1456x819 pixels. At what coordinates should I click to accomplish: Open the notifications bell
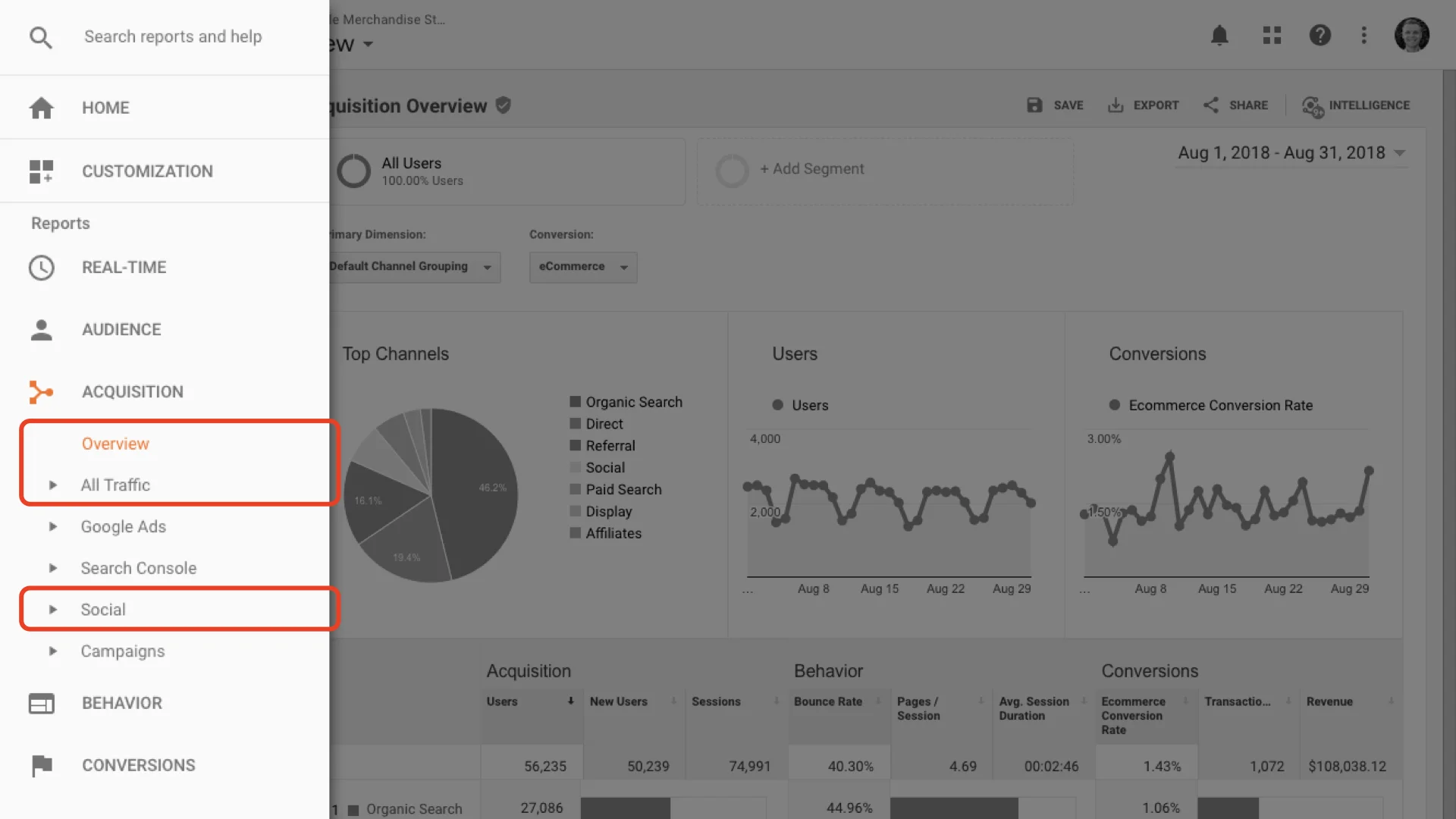pyautogui.click(x=1219, y=35)
